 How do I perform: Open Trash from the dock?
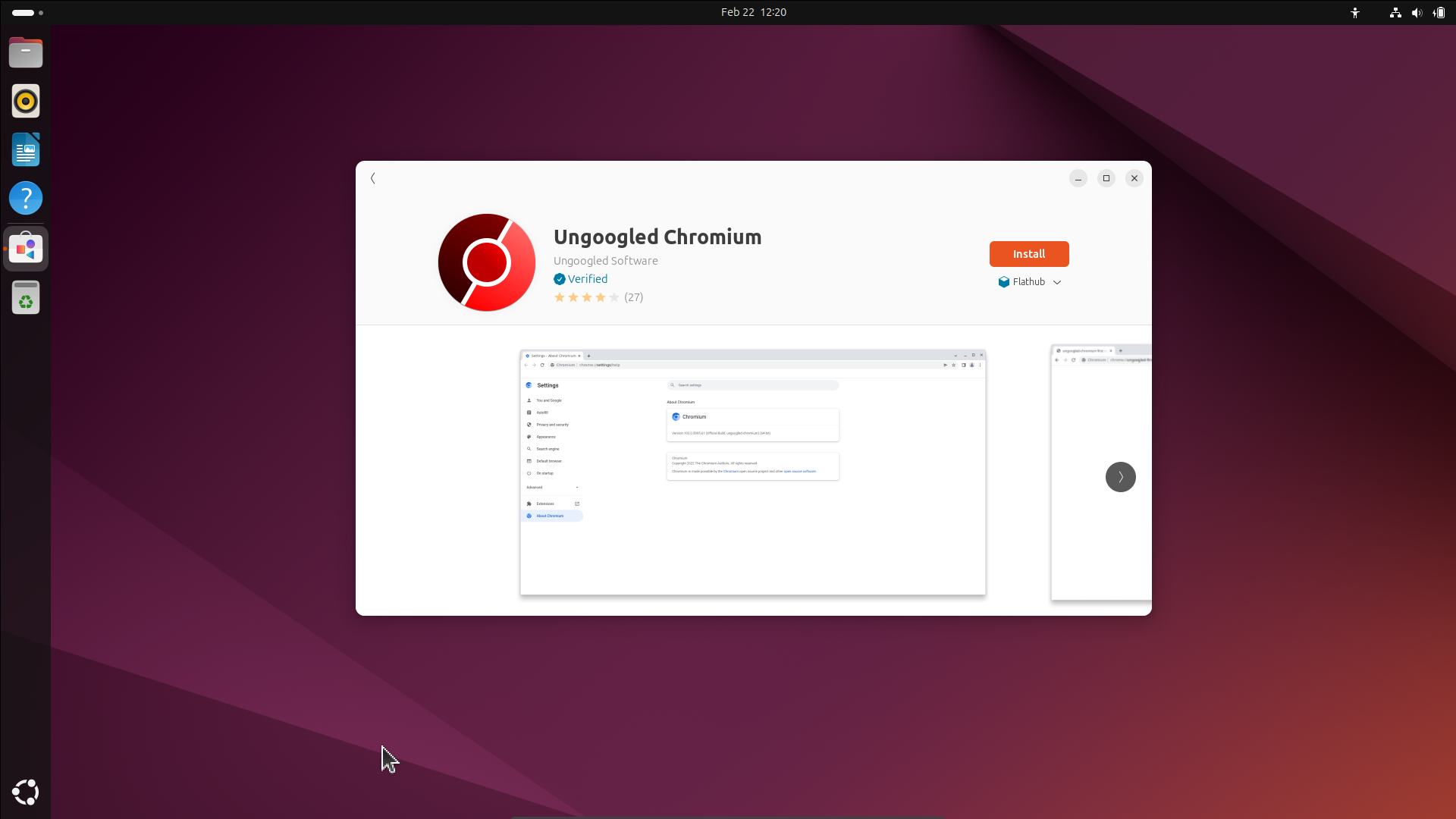[26, 297]
